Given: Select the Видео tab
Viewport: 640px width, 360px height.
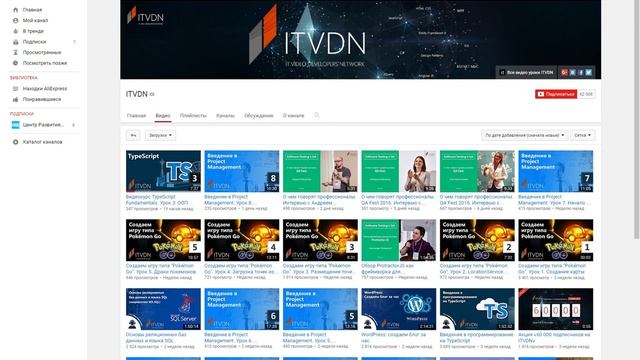Looking at the screenshot, I should tap(163, 116).
